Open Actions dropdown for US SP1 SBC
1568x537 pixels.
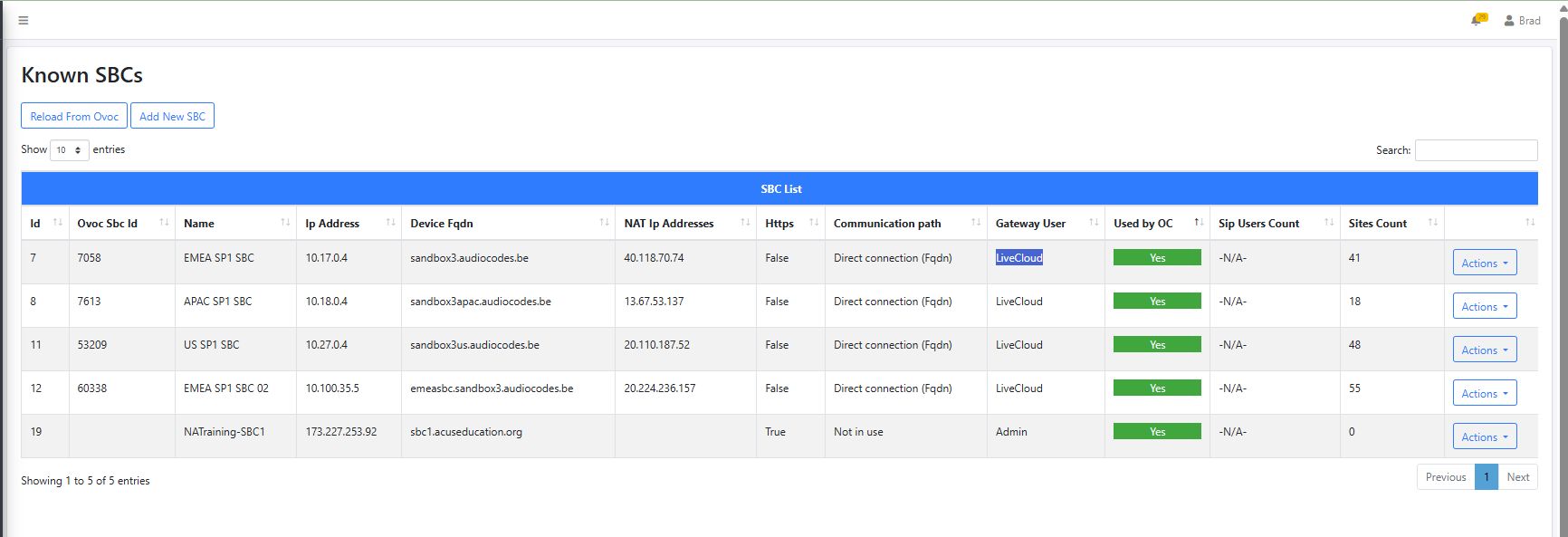1484,350
